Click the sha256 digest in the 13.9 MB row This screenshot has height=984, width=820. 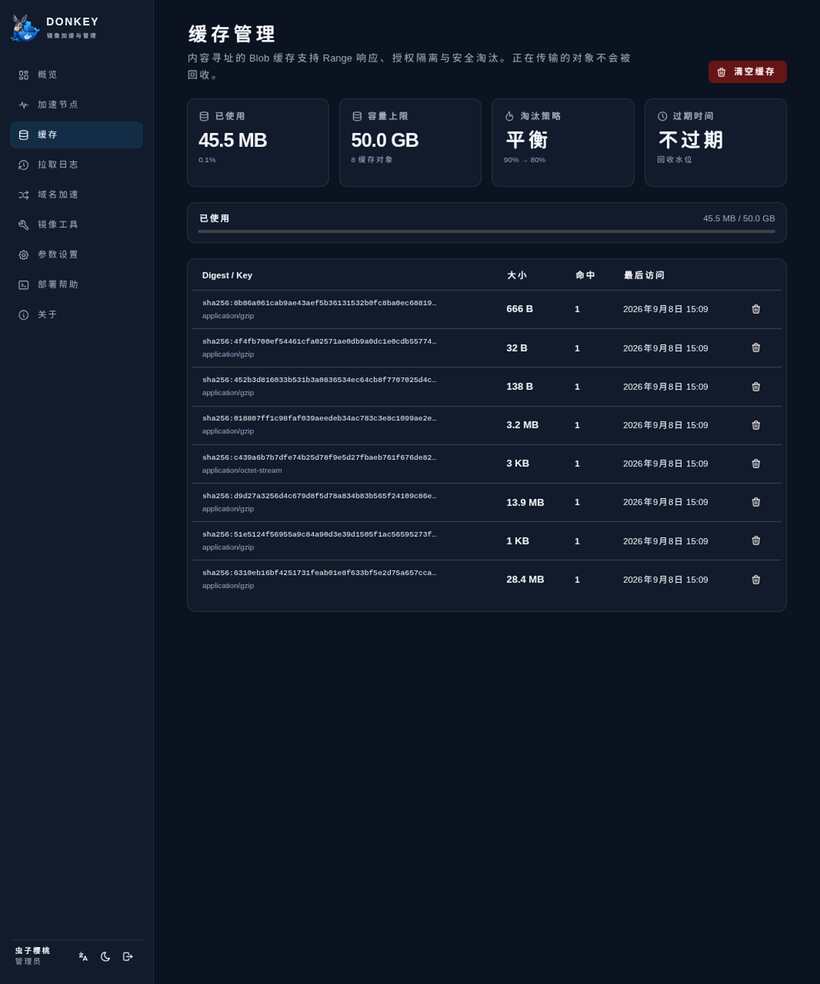click(319, 496)
